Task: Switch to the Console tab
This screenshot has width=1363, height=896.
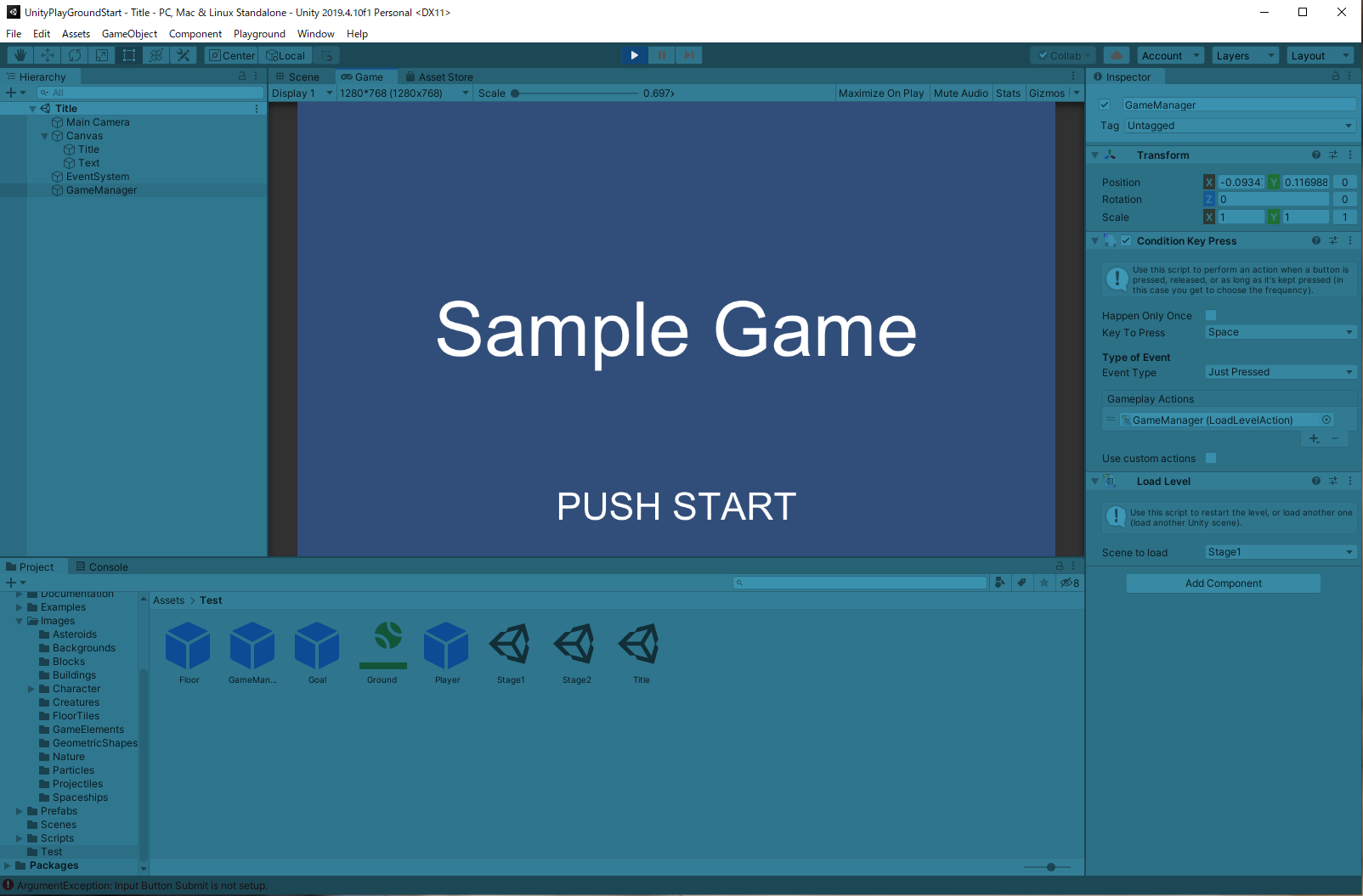Action: pyautogui.click(x=102, y=566)
